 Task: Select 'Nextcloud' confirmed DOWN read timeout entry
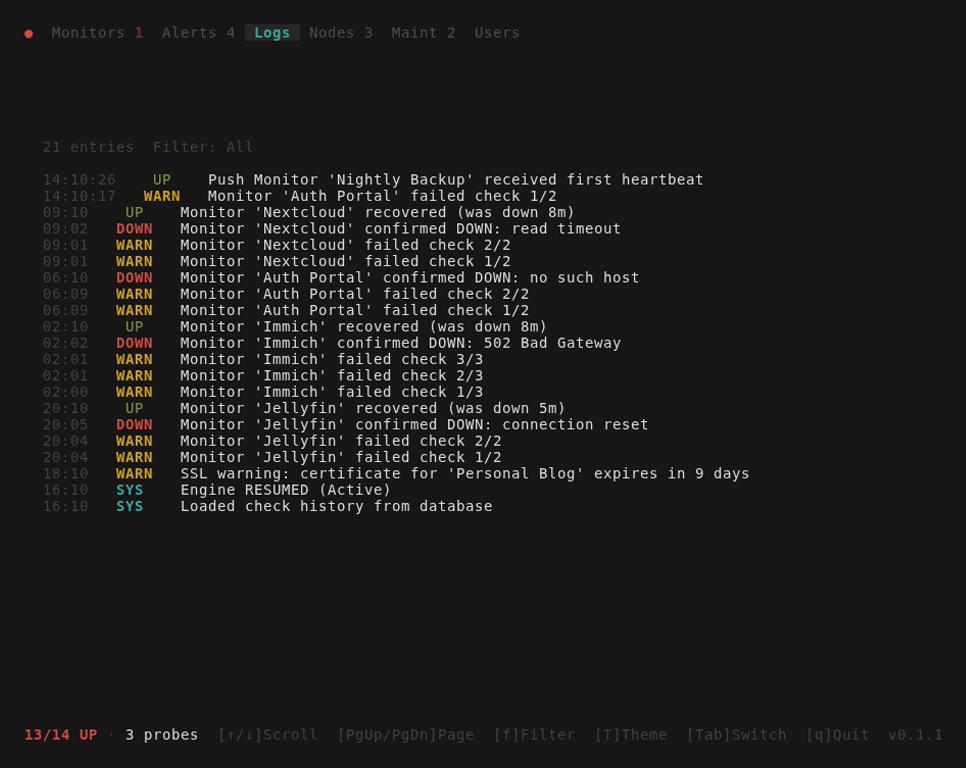pos(331,229)
